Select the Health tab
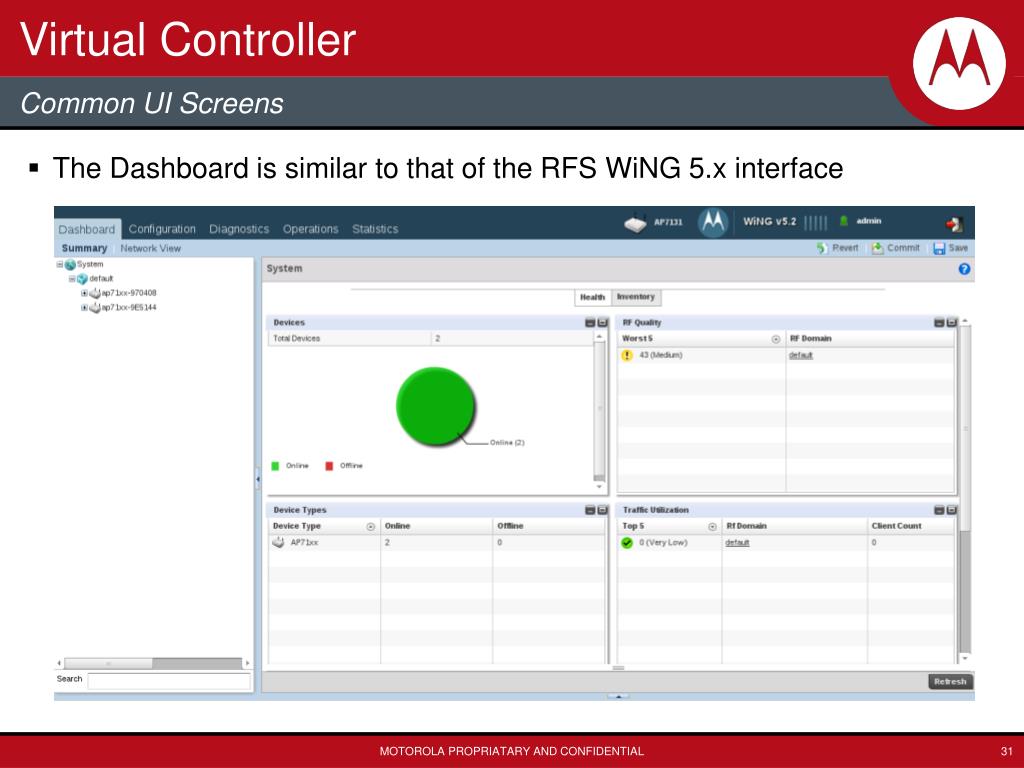This screenshot has width=1024, height=768. [x=592, y=297]
